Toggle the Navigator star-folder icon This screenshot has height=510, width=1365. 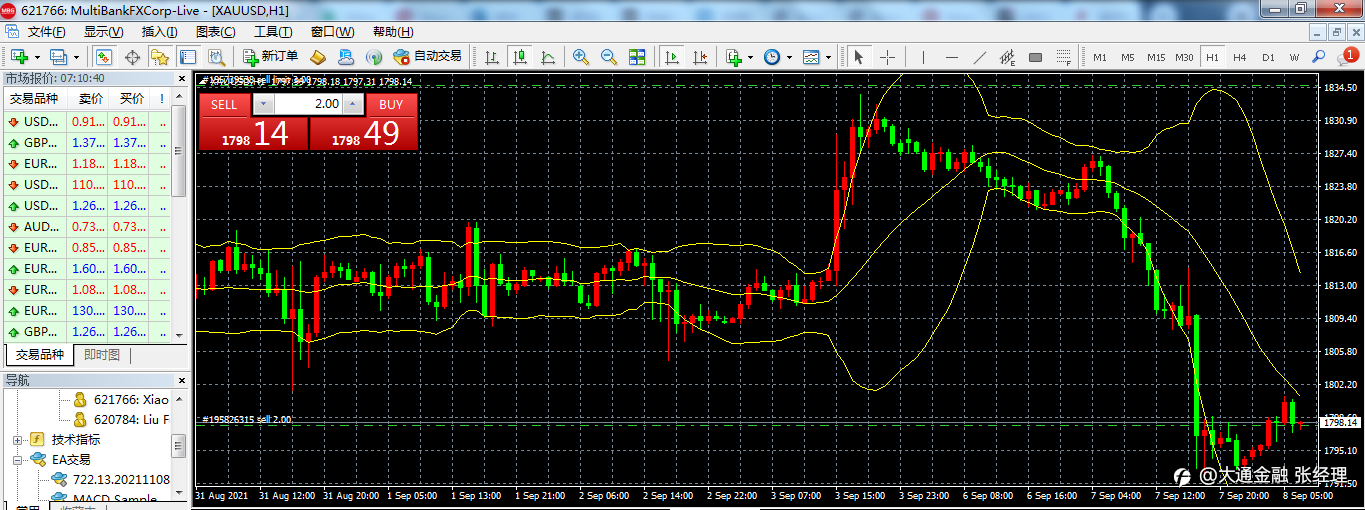tap(159, 57)
